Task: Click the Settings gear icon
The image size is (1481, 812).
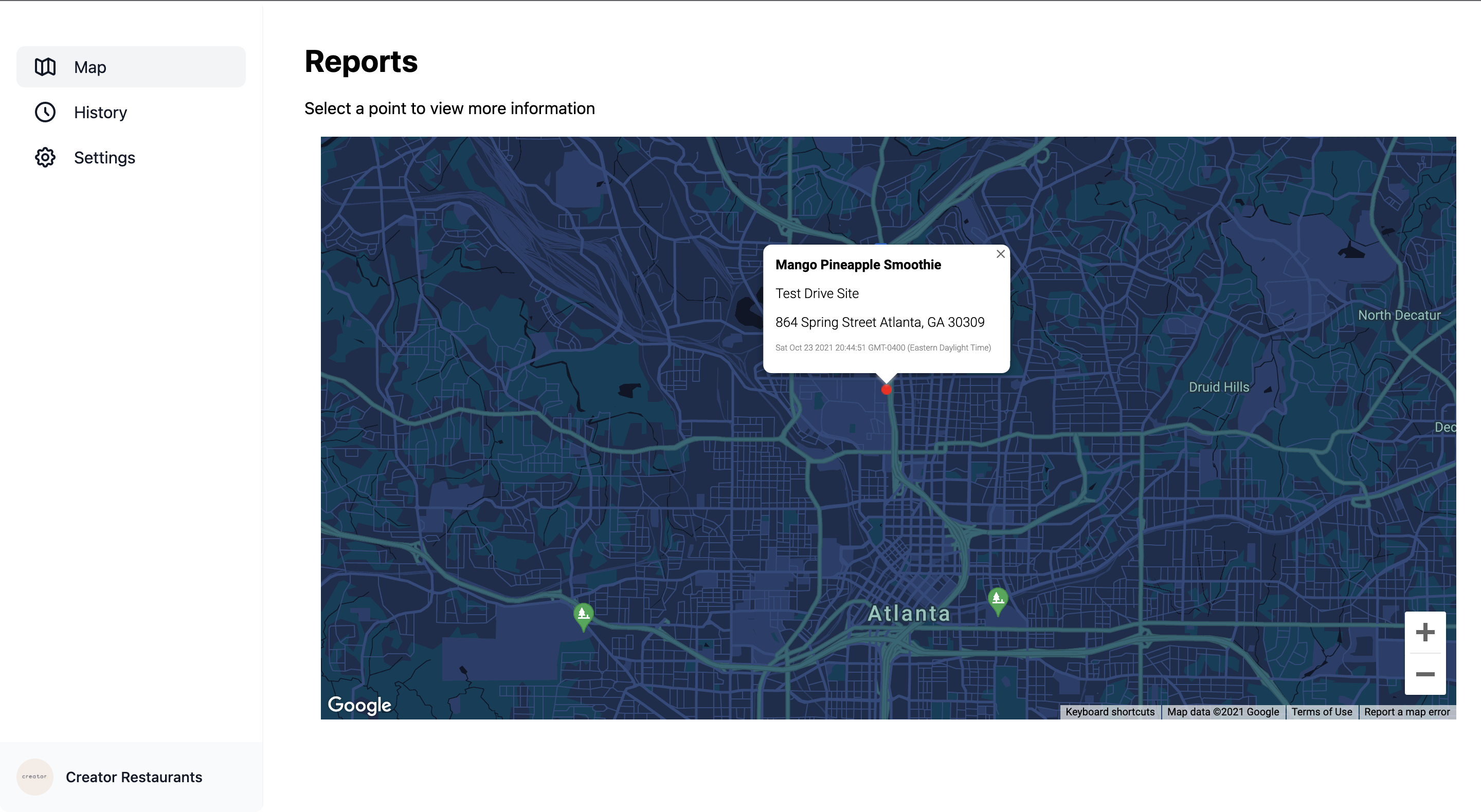Action: [x=45, y=157]
